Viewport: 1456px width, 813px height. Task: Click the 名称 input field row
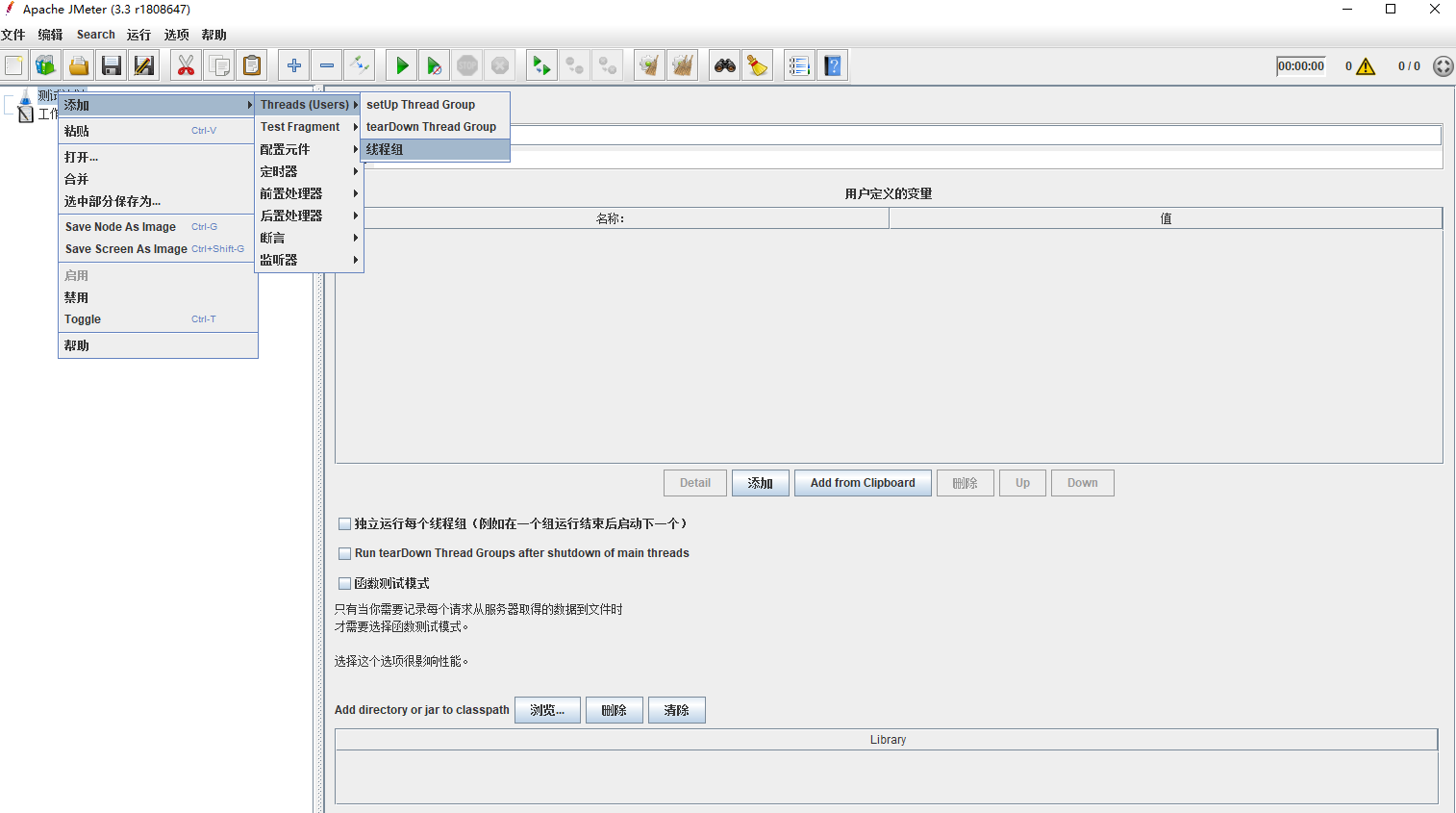pos(612,218)
